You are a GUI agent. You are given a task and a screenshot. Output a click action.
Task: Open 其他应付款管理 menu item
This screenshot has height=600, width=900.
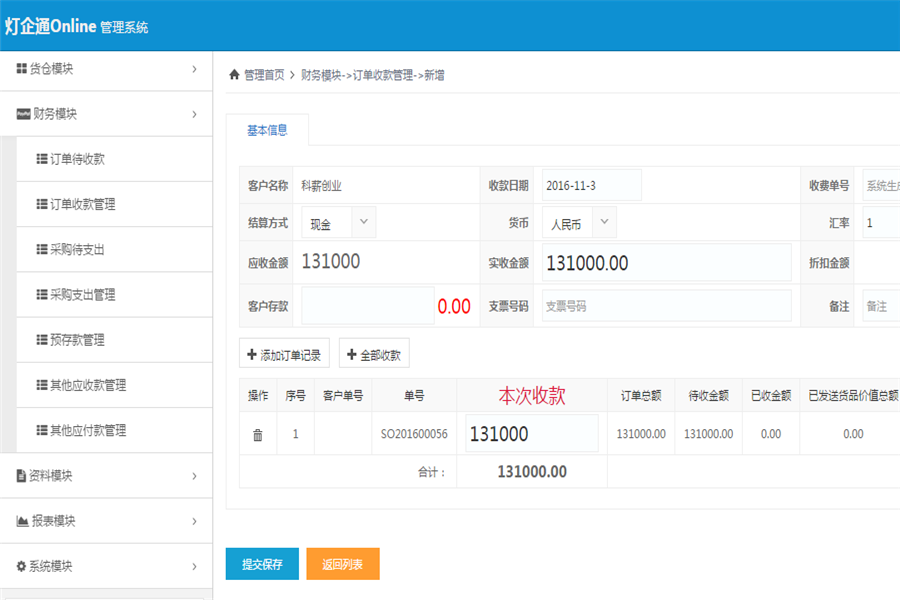[x=114, y=431]
